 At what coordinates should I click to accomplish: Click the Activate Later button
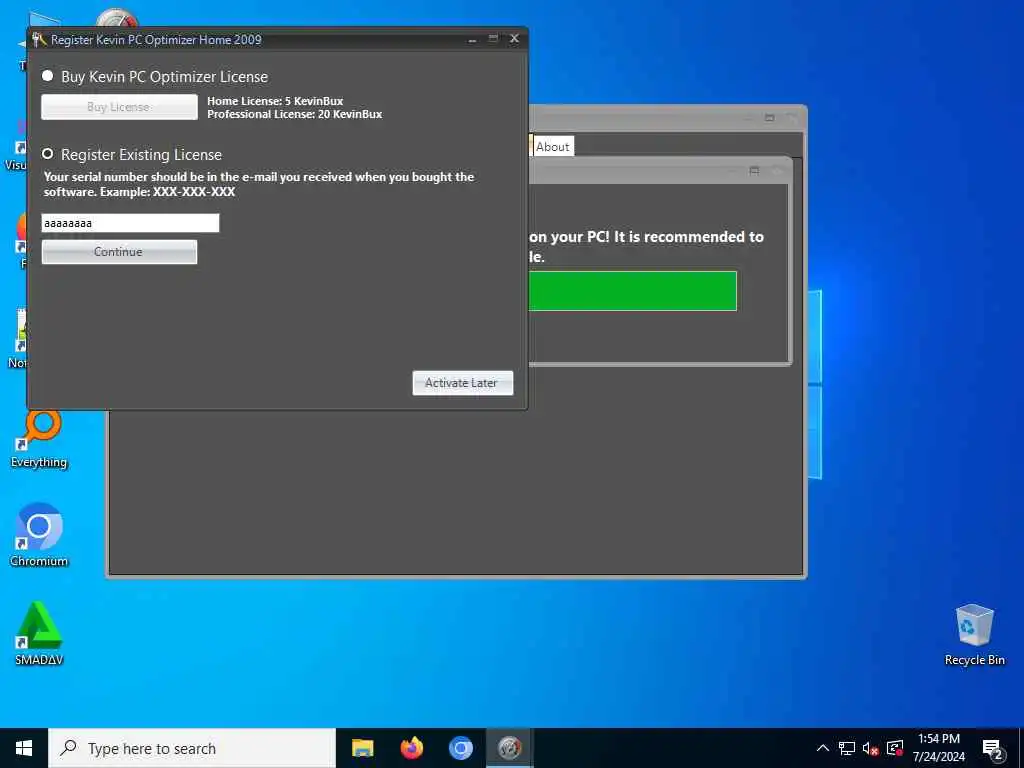click(x=462, y=383)
